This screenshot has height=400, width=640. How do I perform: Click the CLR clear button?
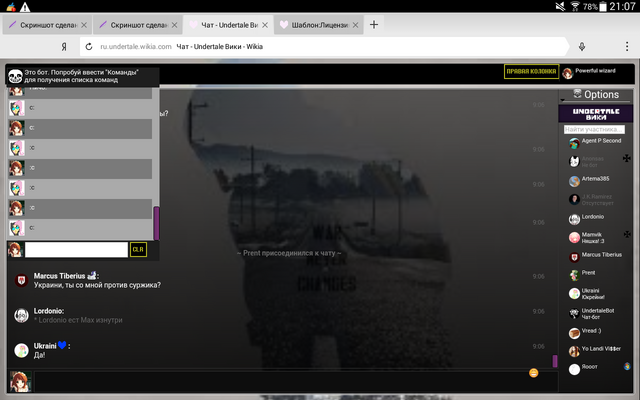pos(138,249)
